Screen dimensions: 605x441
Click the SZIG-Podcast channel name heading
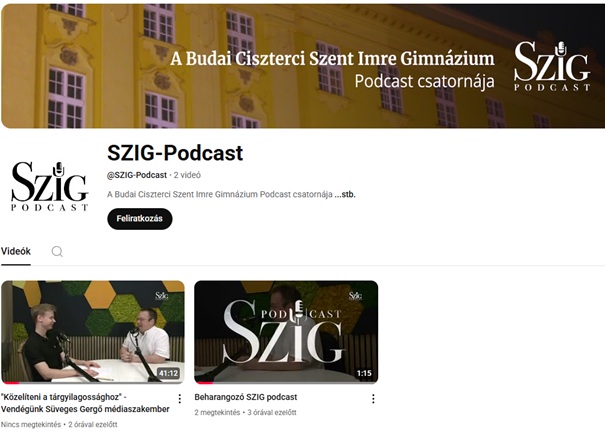pos(175,153)
